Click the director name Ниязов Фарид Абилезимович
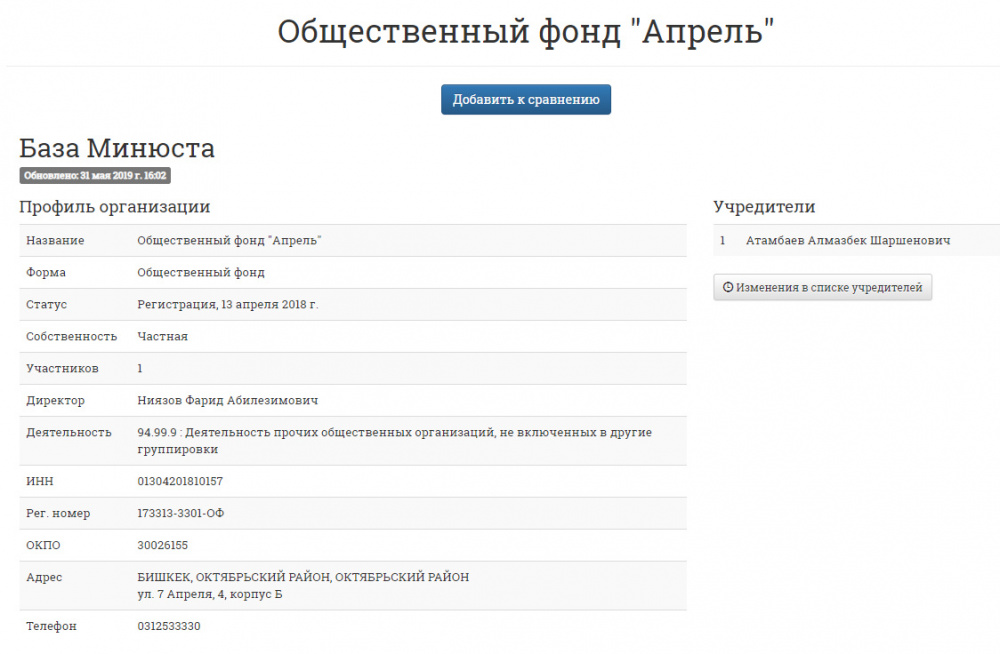The width and height of the screenshot is (1000, 654). [227, 401]
